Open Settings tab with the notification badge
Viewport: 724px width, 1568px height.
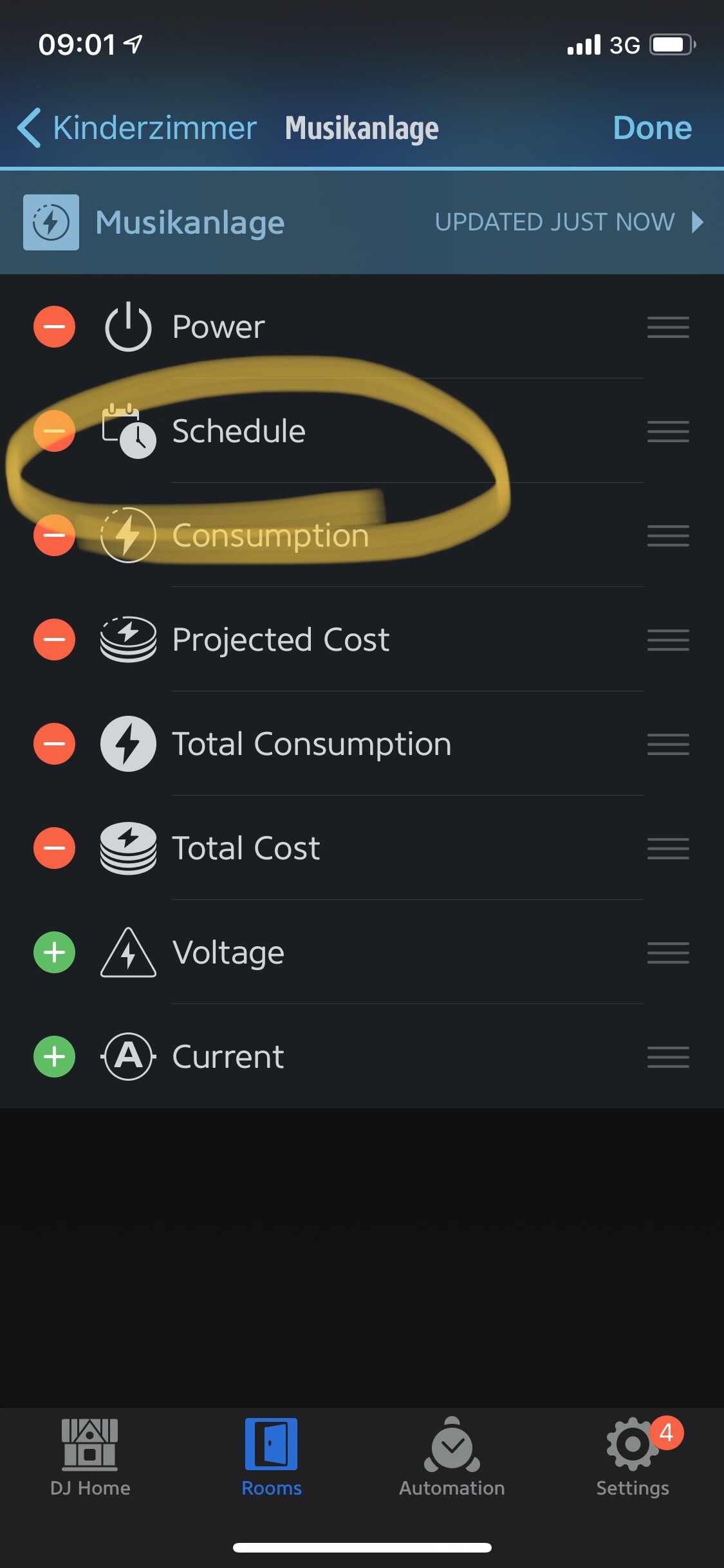[x=633, y=1457]
